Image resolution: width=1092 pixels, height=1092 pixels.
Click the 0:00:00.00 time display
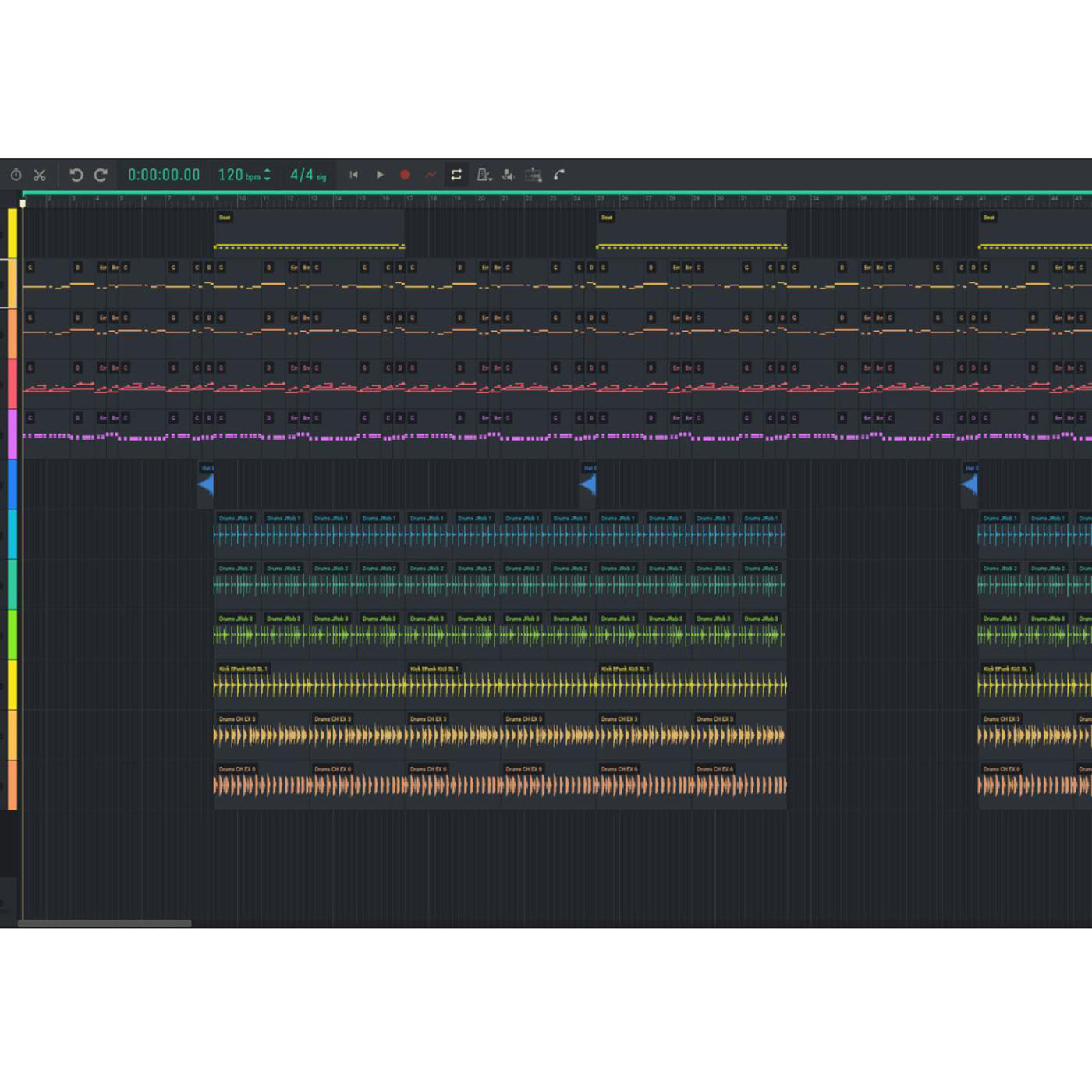[164, 175]
